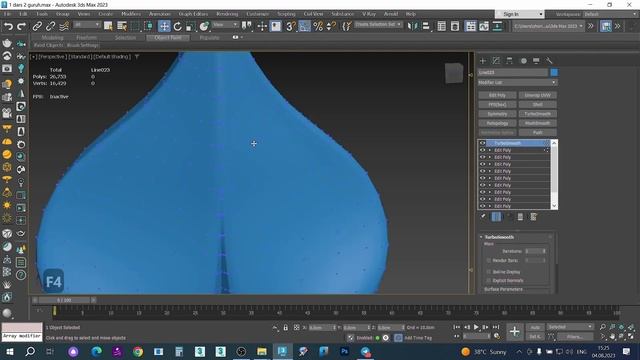640x360 pixels.
Task: Click the Iterations spinner field
Action: coord(533,251)
